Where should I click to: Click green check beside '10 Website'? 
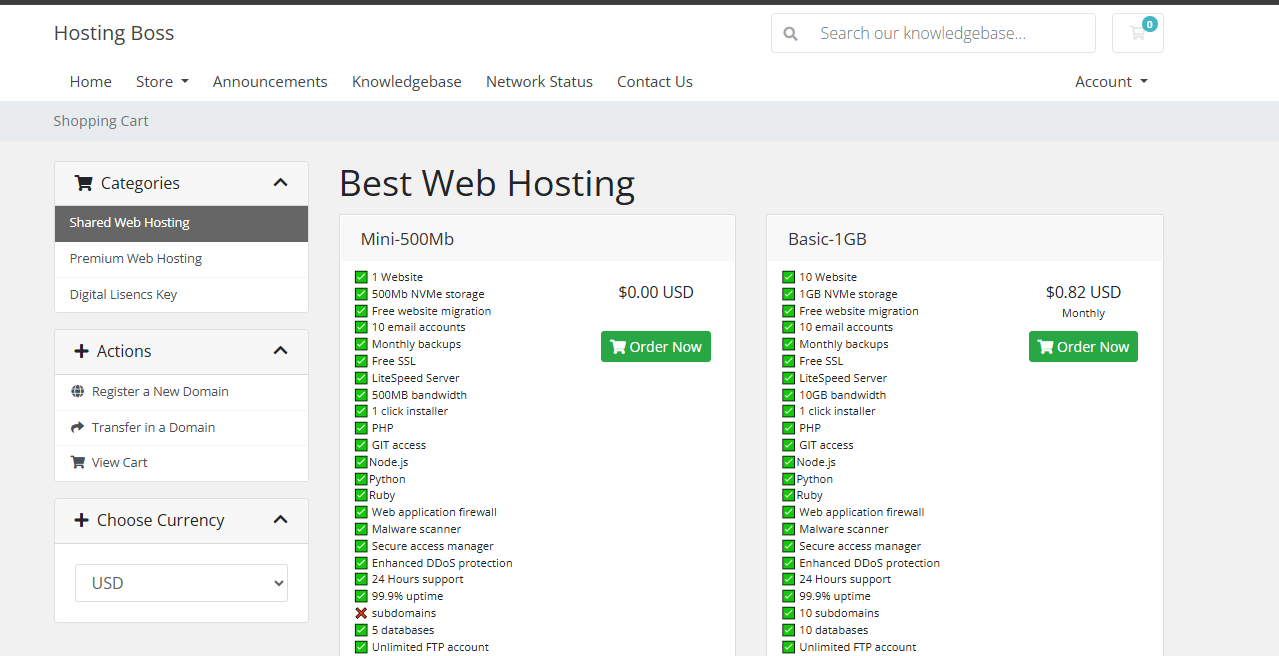(x=788, y=277)
